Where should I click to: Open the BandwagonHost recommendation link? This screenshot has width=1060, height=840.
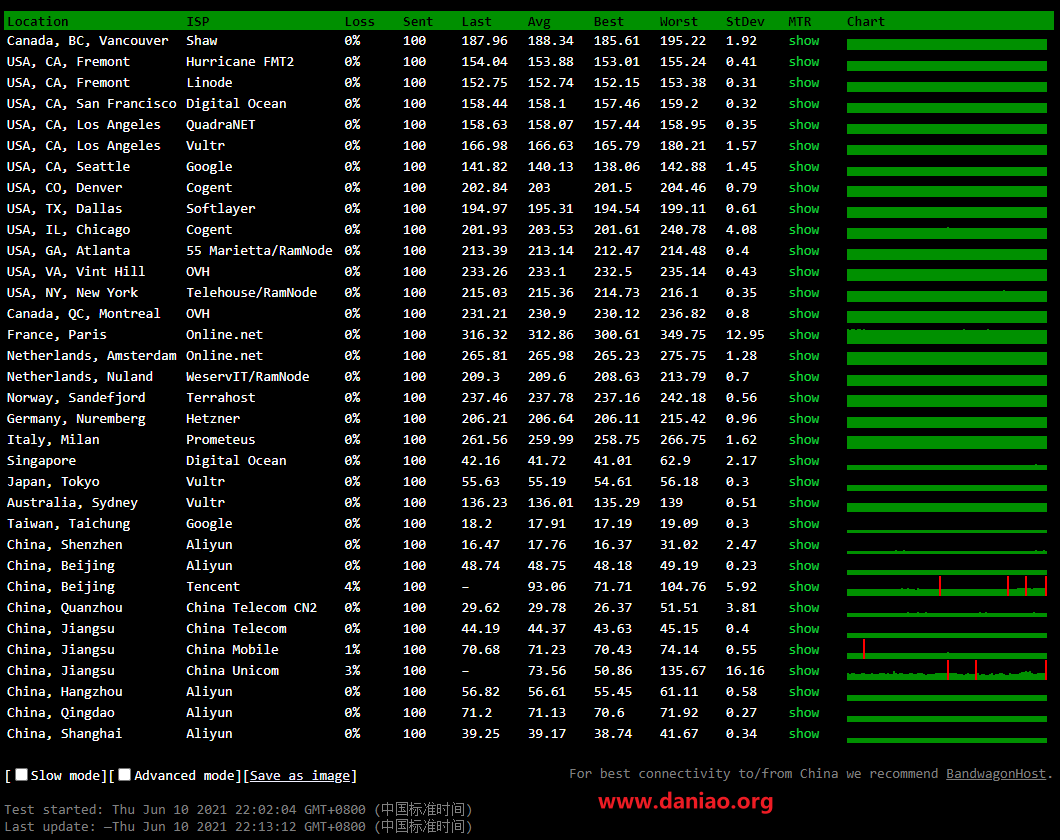996,774
